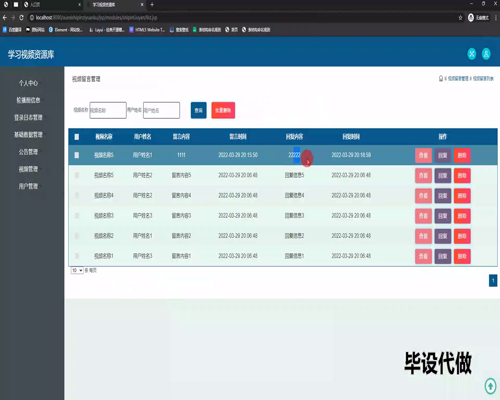Switch to the first browser tab

(52, 5)
